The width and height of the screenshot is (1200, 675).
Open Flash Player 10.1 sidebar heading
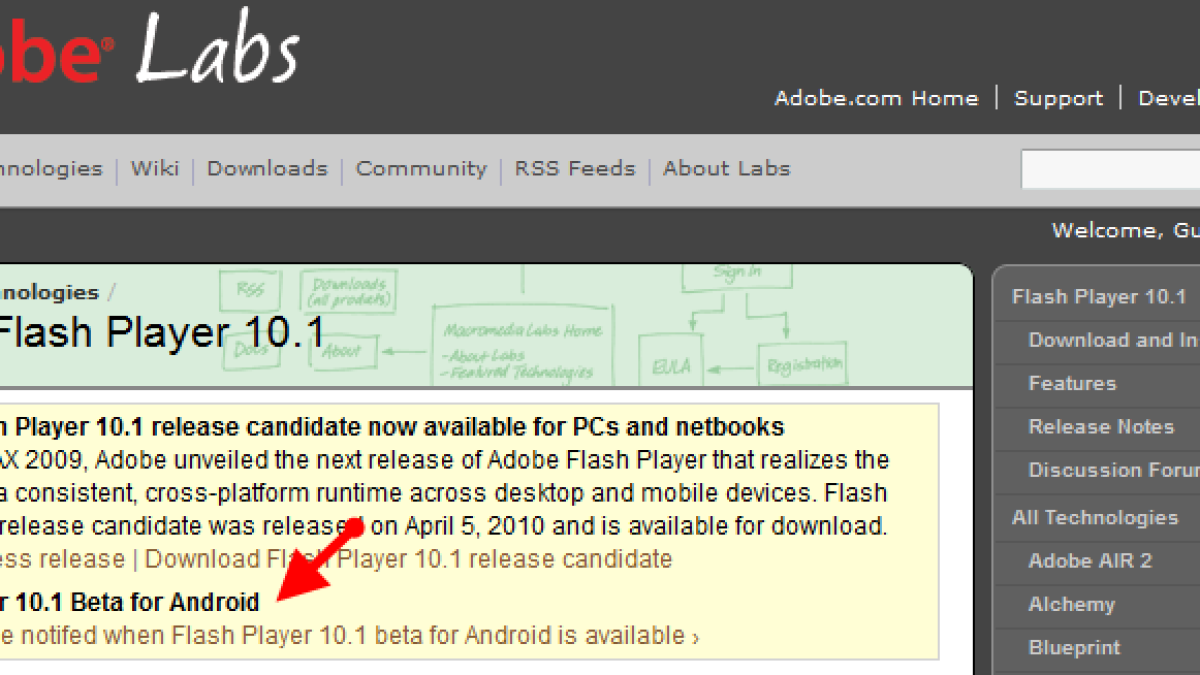[x=1098, y=297]
